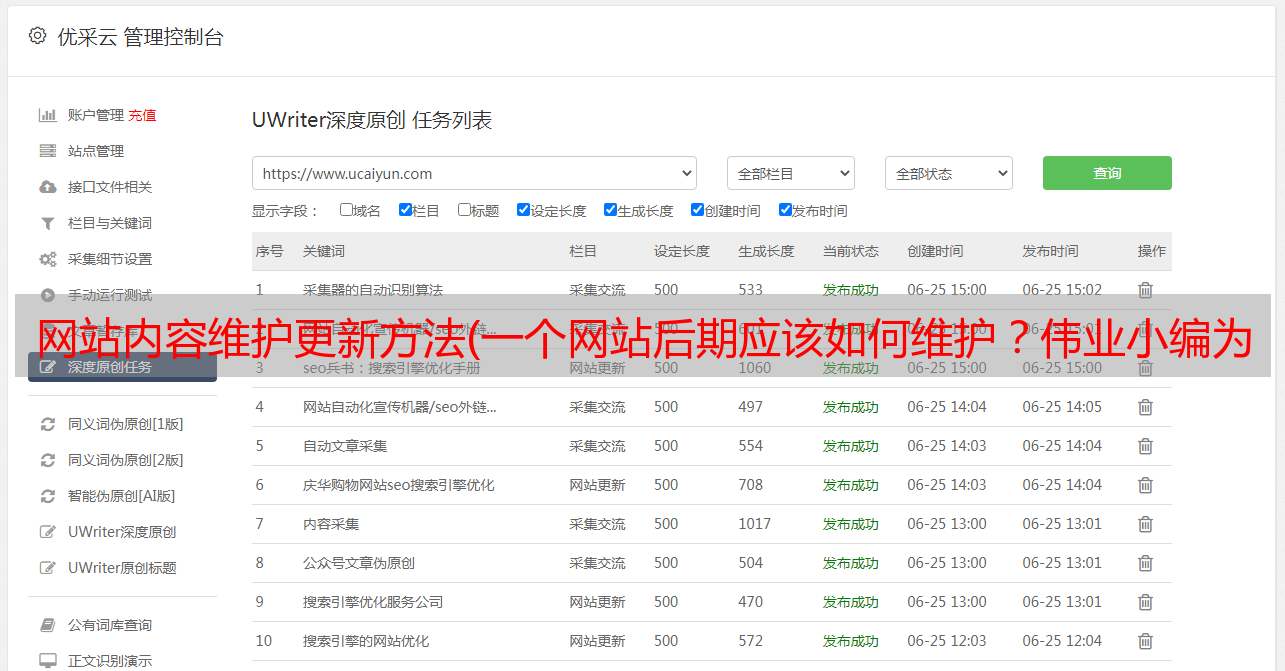Open 同义词伪原创[1版] in sidebar

[125, 424]
